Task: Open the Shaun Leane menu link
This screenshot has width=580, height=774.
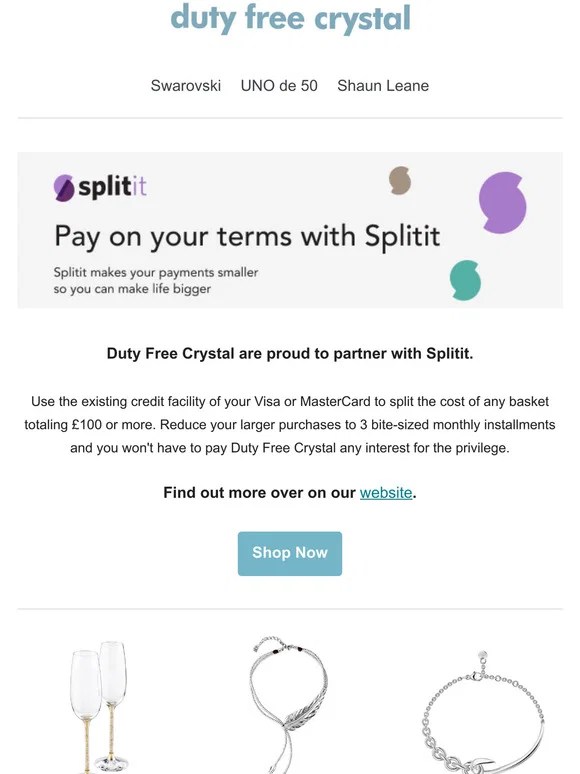Action: coord(383,85)
